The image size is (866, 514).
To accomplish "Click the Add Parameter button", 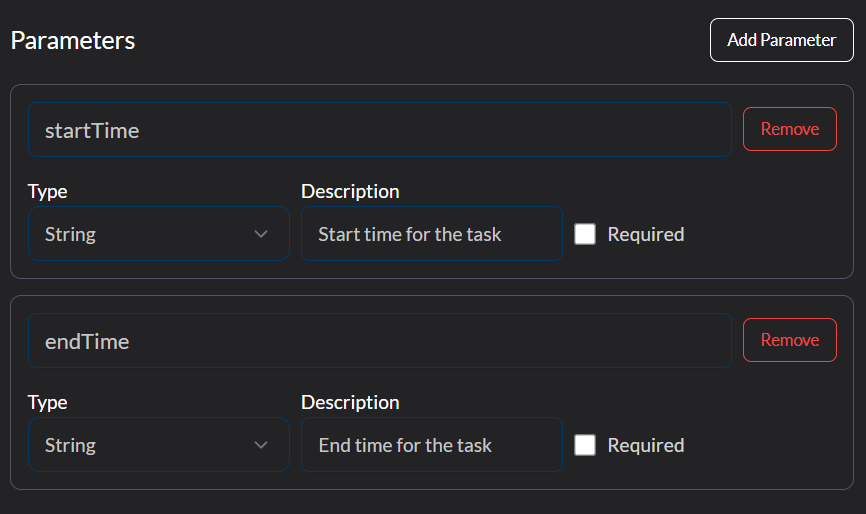I will pos(781,40).
